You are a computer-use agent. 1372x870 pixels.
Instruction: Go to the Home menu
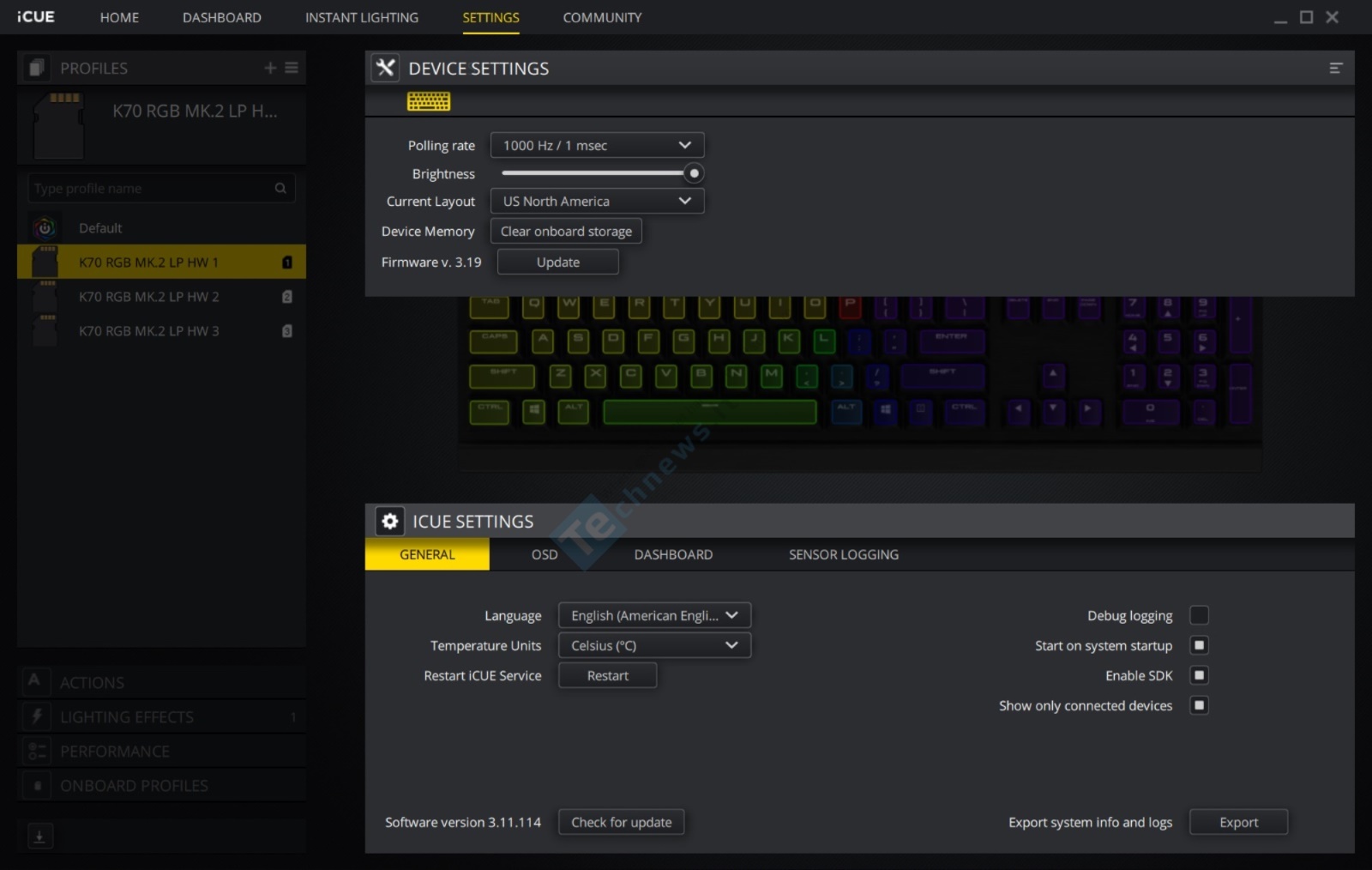119,17
